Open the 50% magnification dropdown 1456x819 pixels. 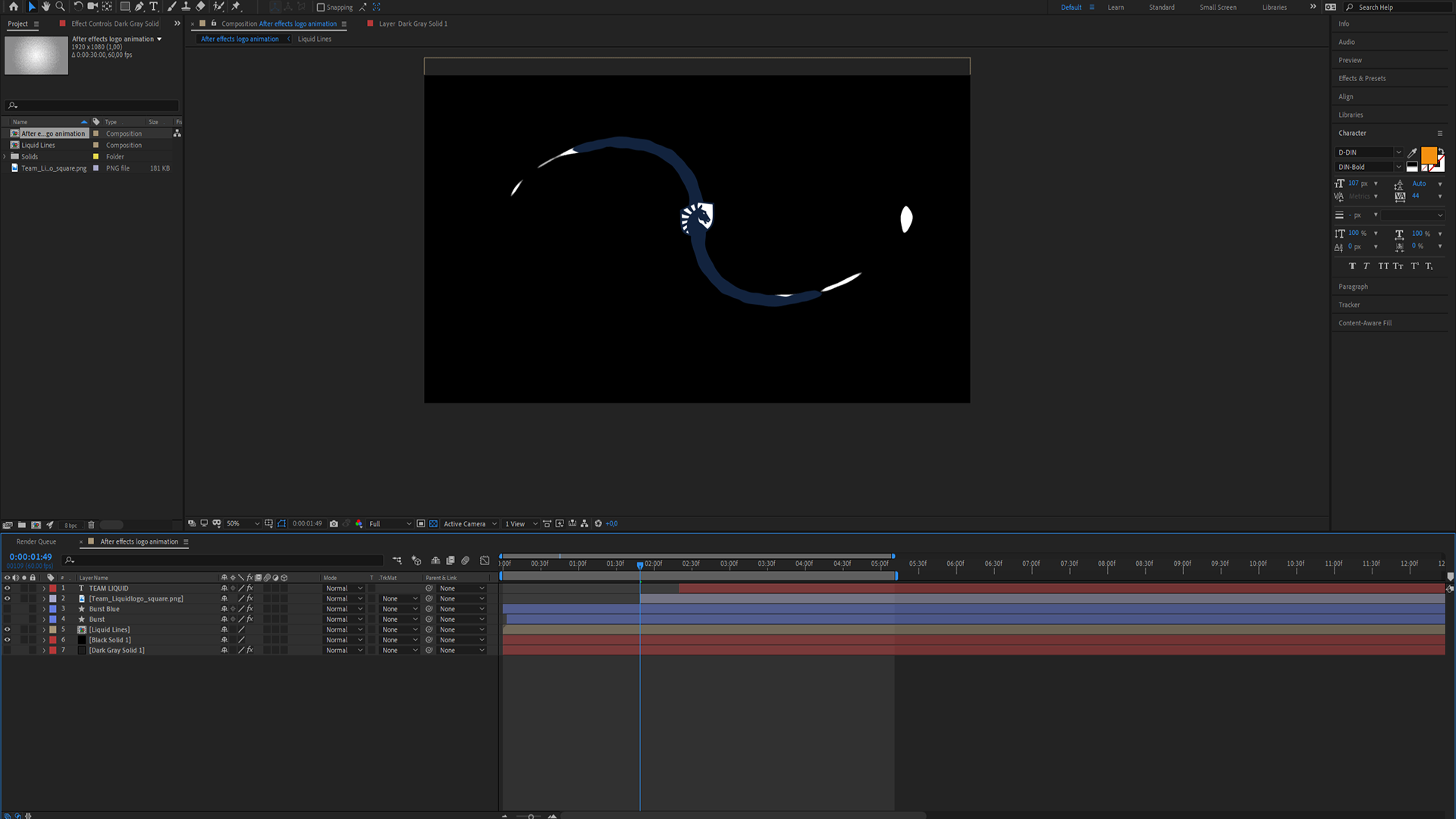[243, 523]
